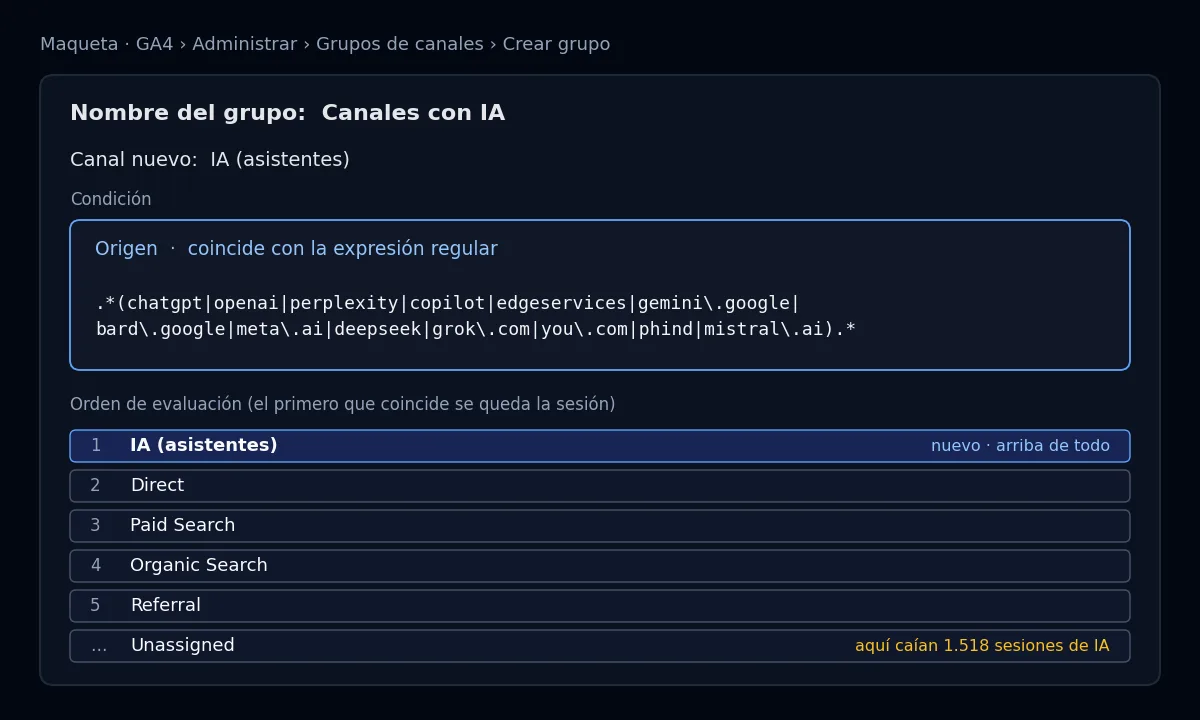Click the regex line starting with '.*(chatgpt'
Image resolution: width=1200 pixels, height=720 pixels.
[x=448, y=303]
